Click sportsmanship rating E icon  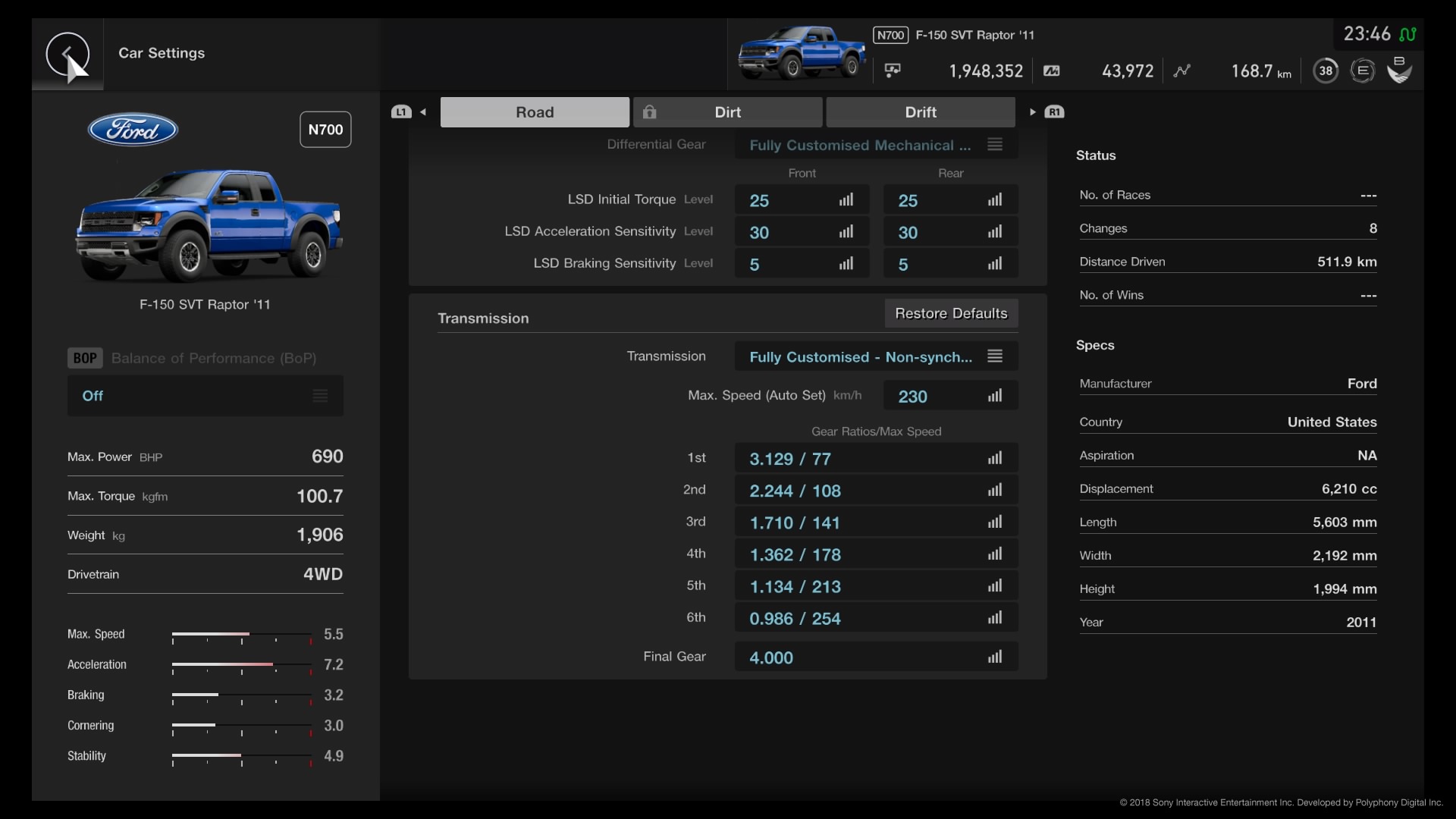[1362, 71]
